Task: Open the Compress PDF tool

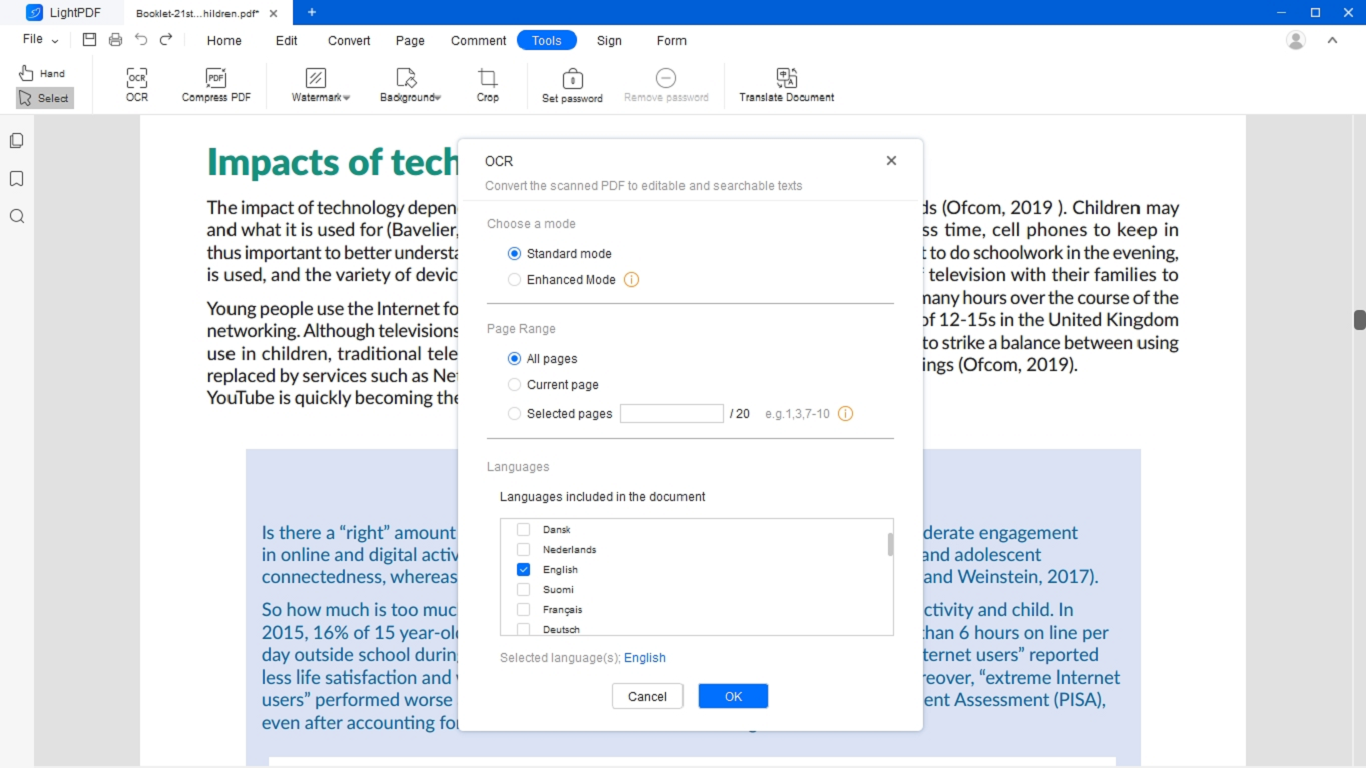Action: tap(216, 80)
